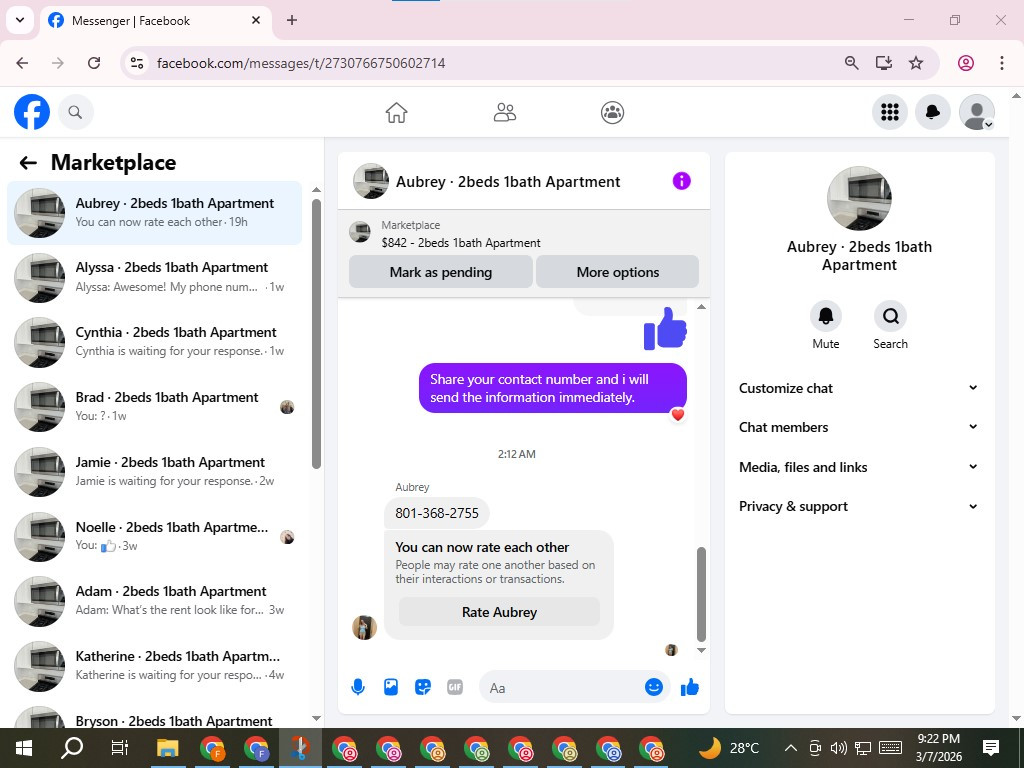This screenshot has width=1024, height=768.
Task: Expand Media, files and links section
Action: 859,467
